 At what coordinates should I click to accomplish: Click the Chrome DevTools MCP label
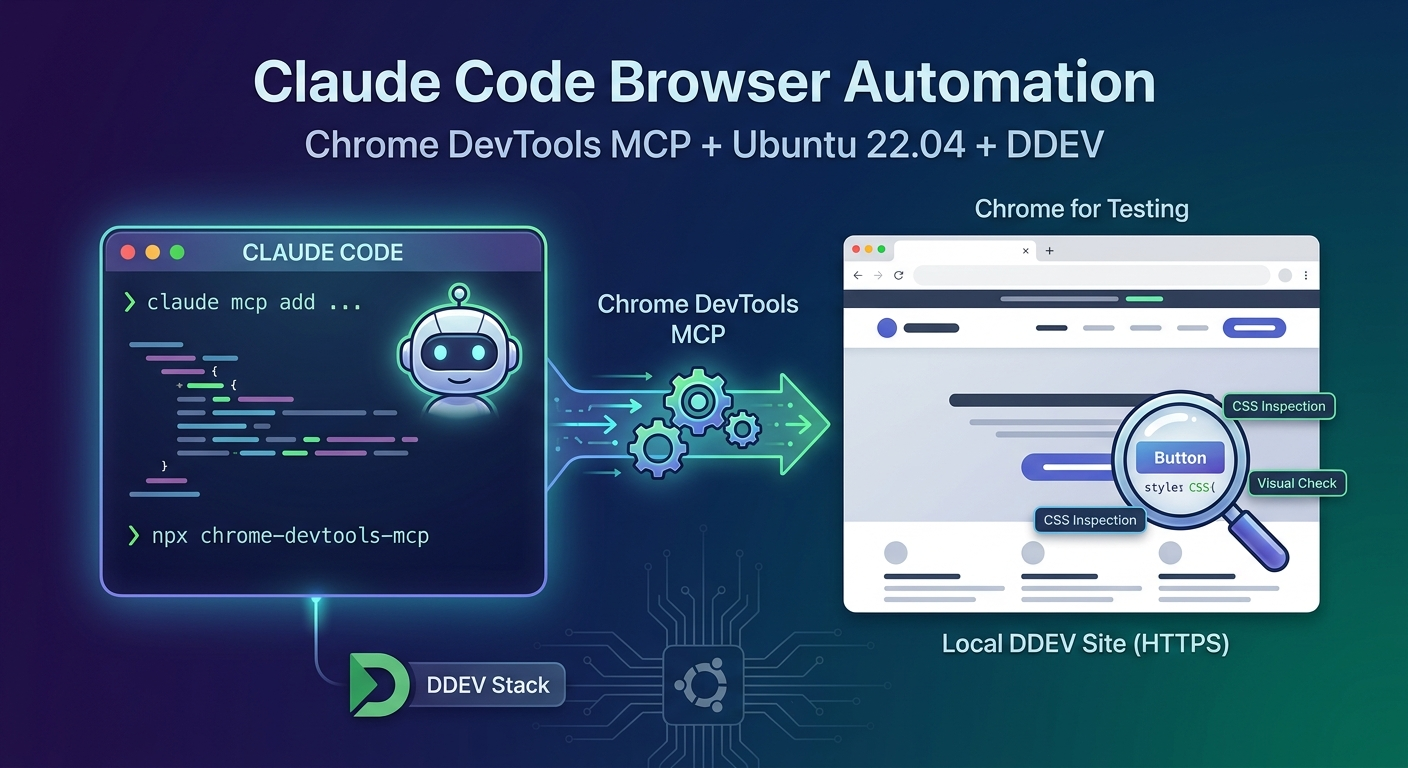[698, 318]
